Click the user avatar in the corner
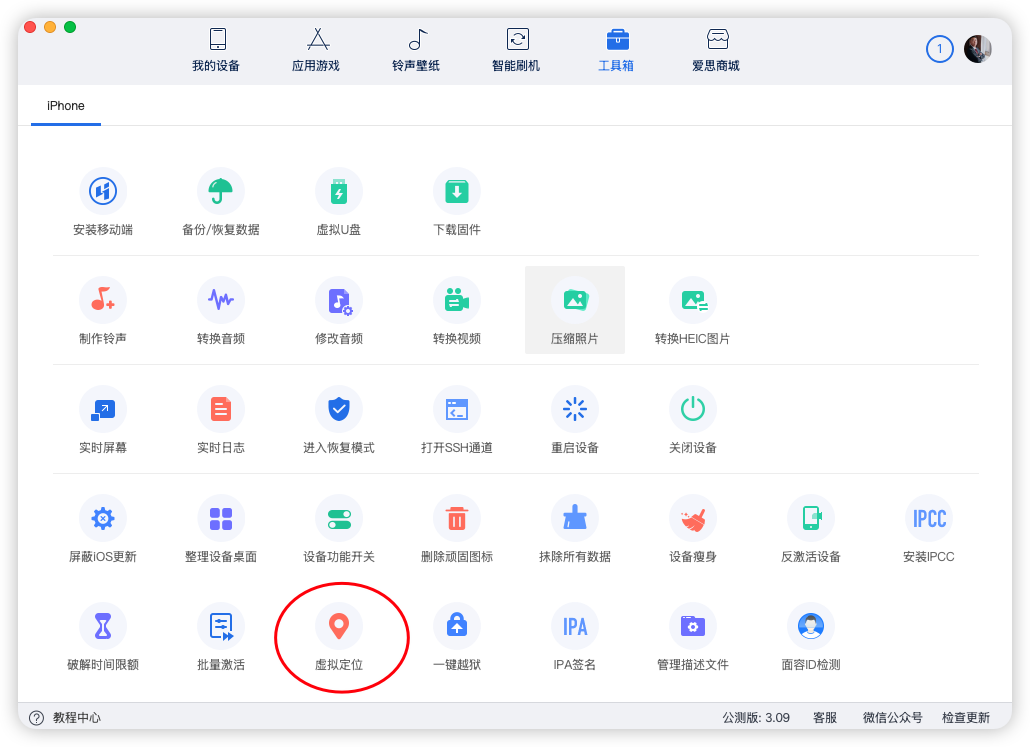The height and width of the screenshot is (747, 1030). [x=978, y=48]
